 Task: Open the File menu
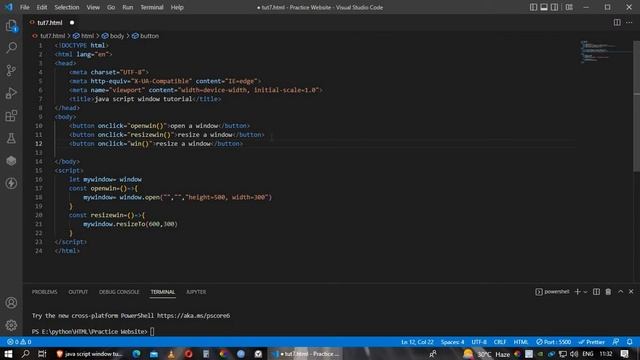pyautogui.click(x=24, y=7)
